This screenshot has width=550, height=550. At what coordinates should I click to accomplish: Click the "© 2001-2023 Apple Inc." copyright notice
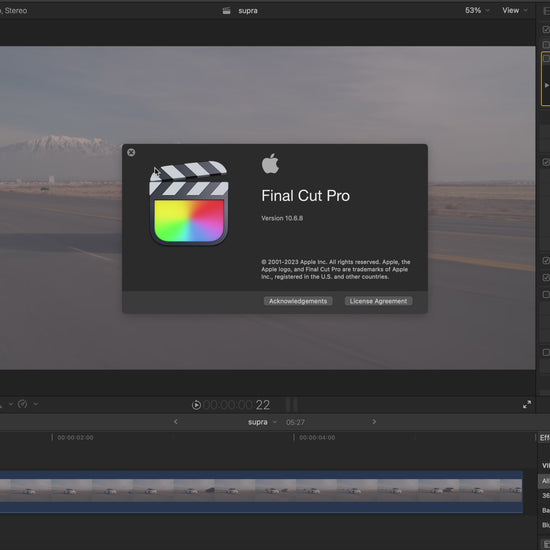click(x=336, y=269)
